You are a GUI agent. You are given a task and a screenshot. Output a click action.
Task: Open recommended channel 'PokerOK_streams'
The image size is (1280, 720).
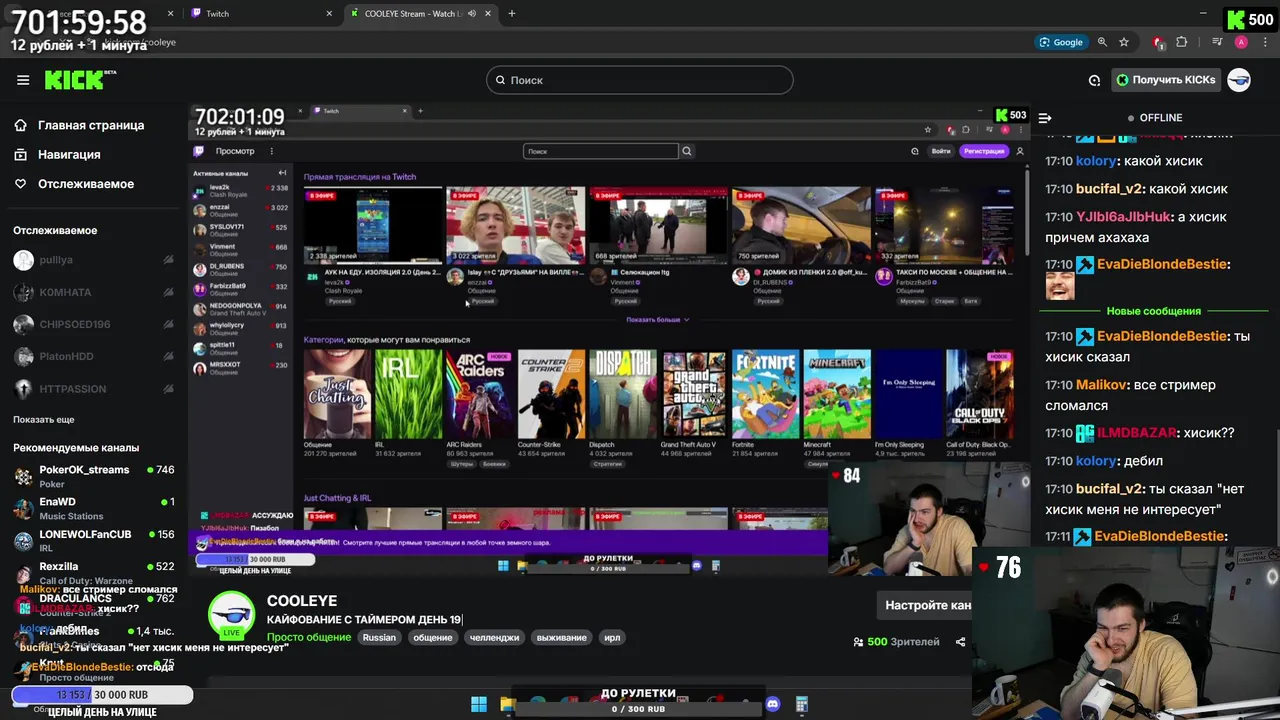click(x=94, y=476)
